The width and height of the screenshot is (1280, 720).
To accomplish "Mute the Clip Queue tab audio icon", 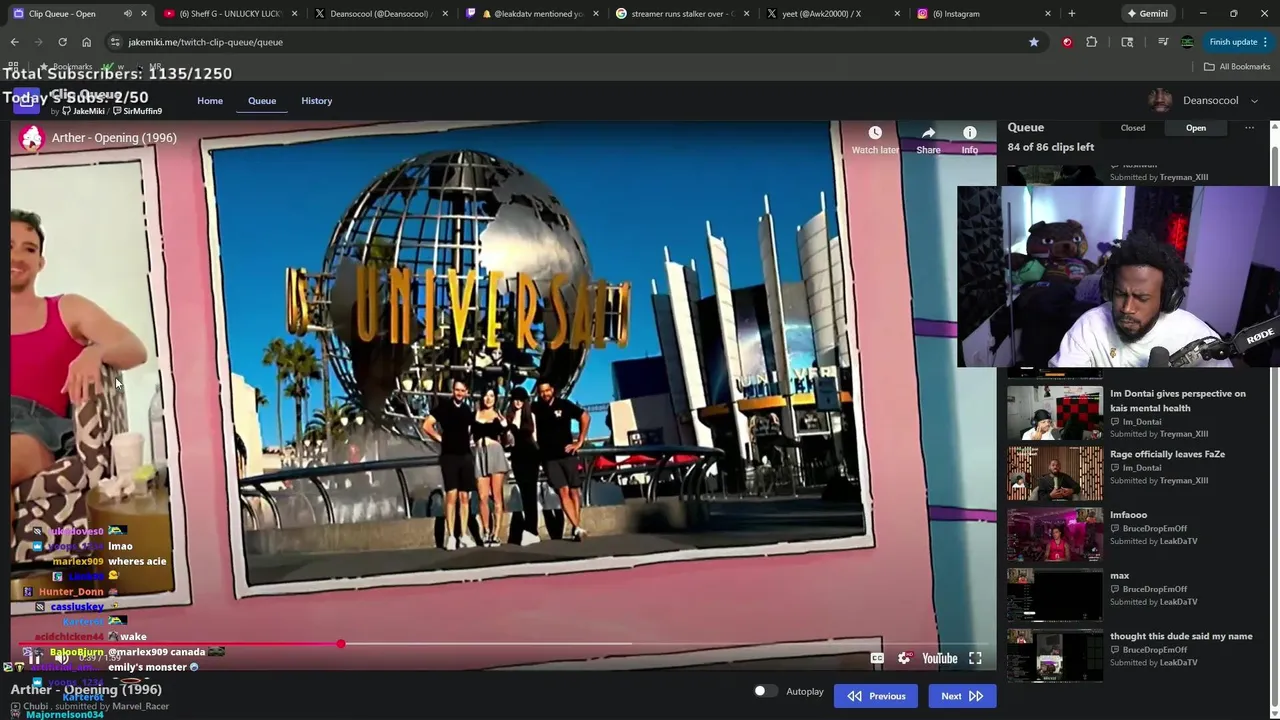I will [127, 14].
